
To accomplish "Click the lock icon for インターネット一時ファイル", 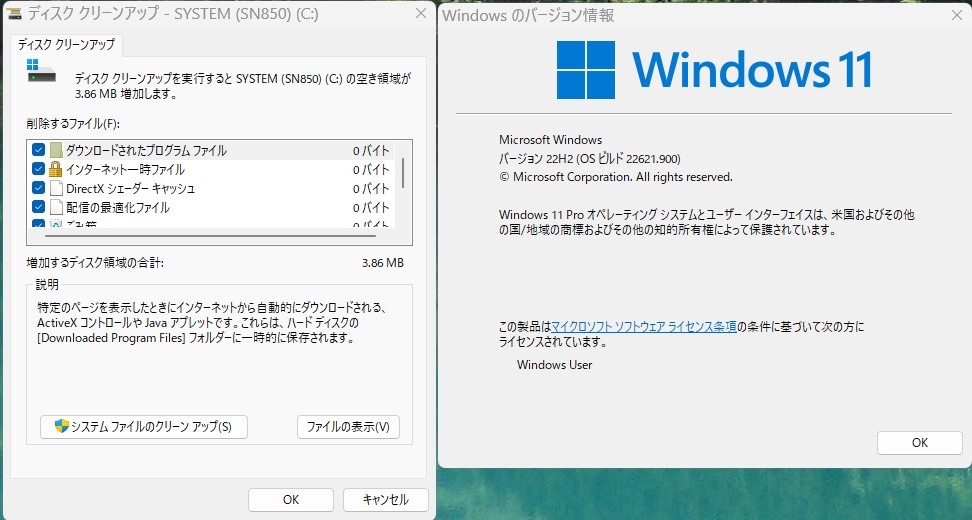I will 56,169.
